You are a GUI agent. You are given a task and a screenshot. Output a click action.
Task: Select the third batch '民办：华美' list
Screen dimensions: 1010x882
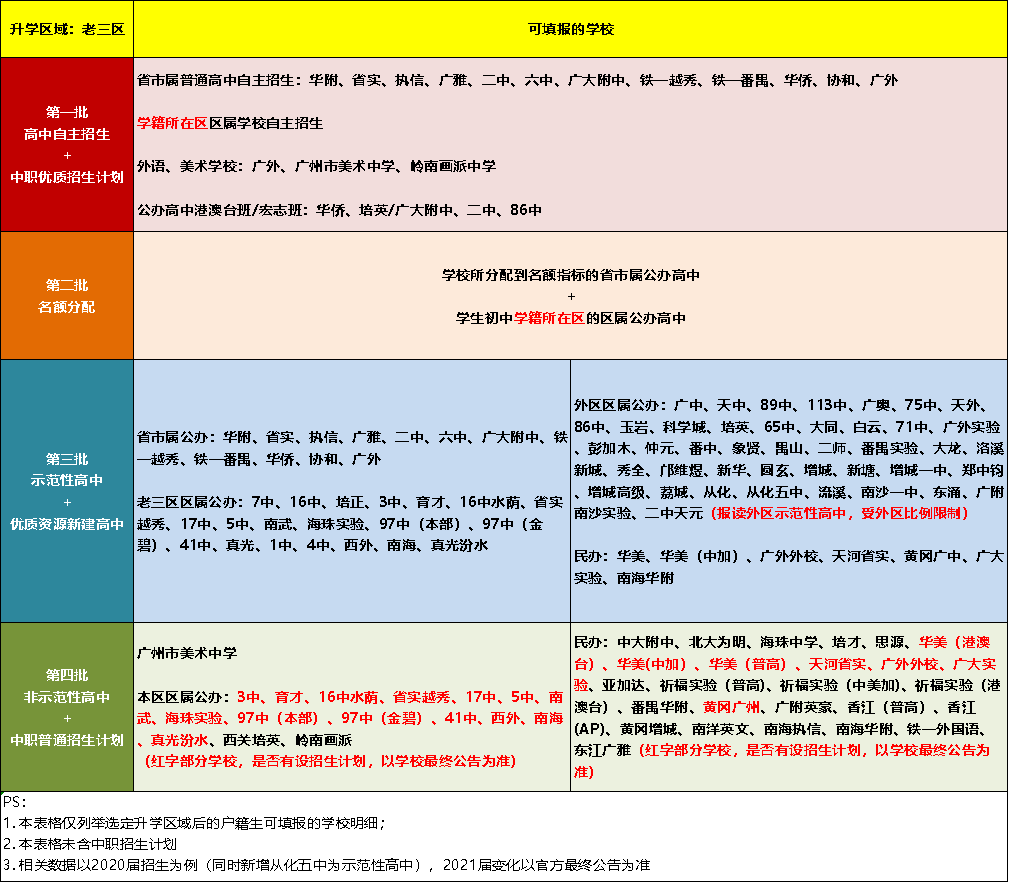(788, 567)
